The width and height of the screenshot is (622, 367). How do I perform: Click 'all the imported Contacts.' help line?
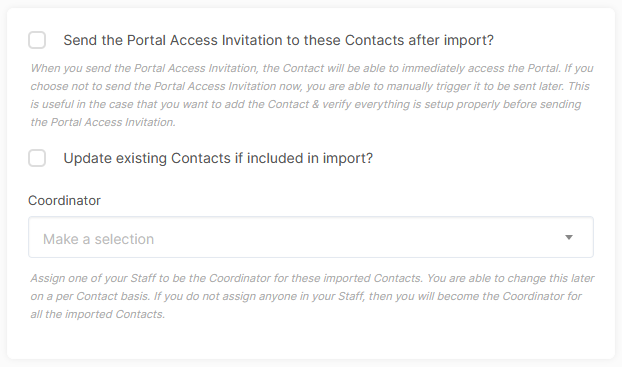pos(98,314)
